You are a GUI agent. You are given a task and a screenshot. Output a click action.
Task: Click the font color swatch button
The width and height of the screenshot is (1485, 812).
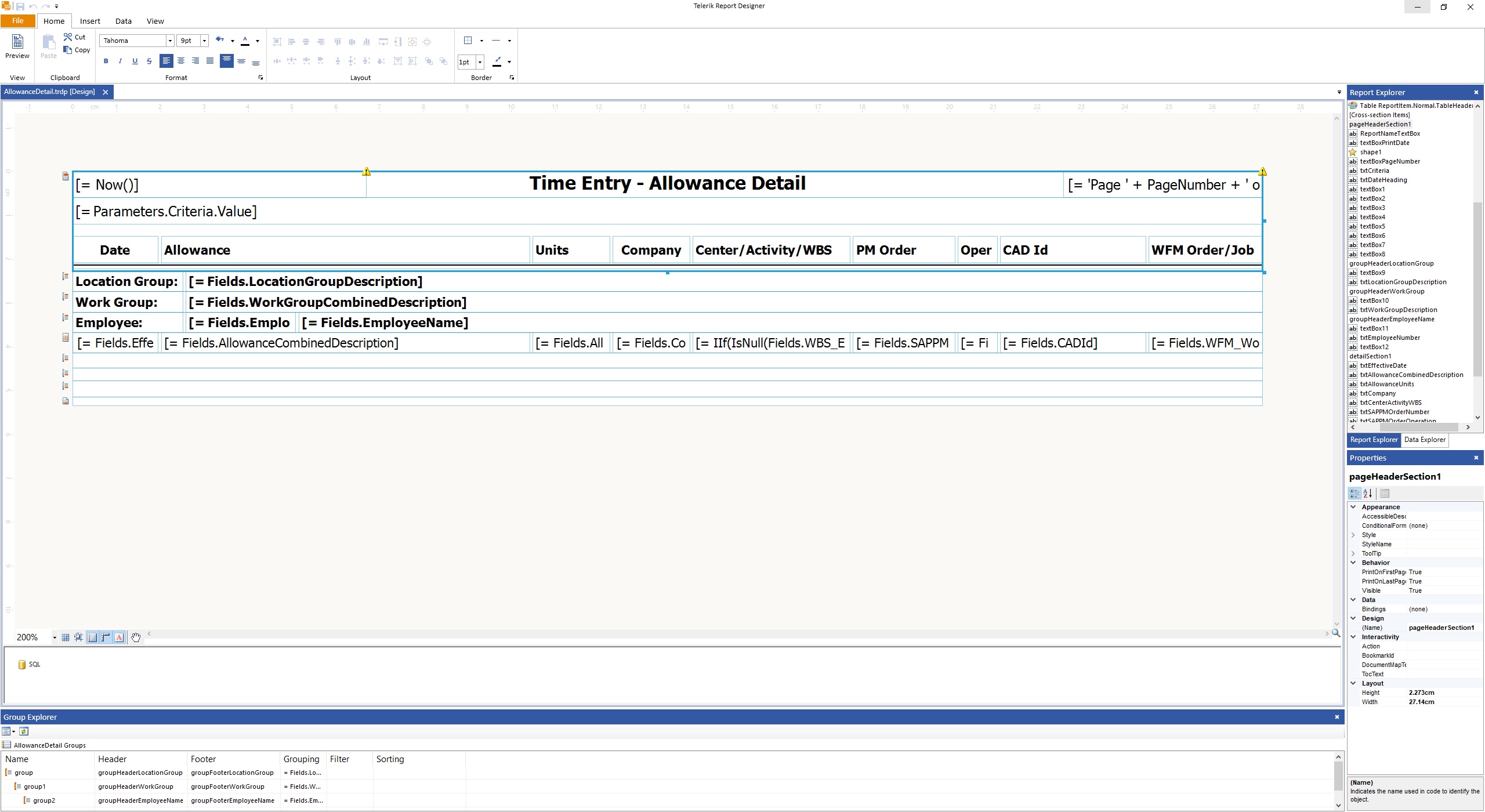(245, 41)
